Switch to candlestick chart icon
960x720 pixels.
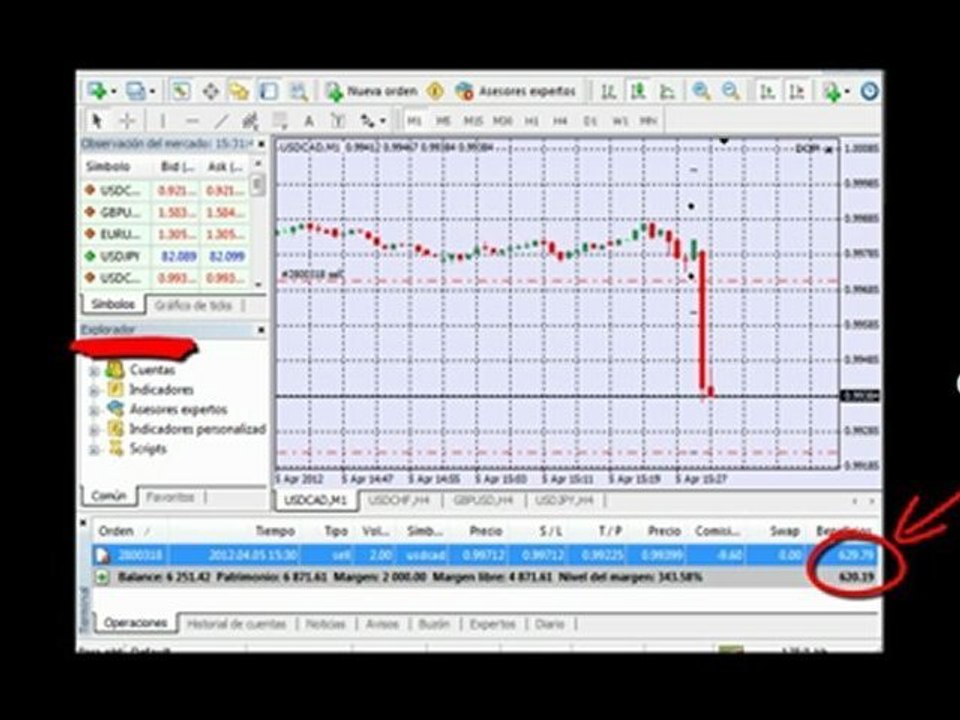638,91
